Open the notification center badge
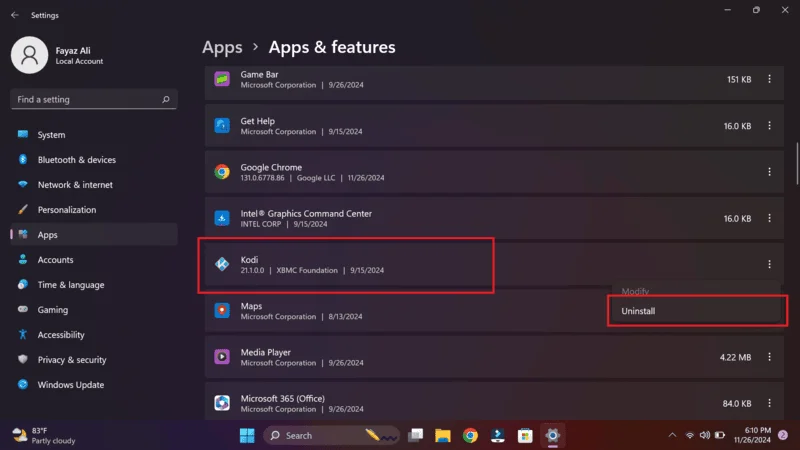Viewport: 800px width, 450px height. 783,435
